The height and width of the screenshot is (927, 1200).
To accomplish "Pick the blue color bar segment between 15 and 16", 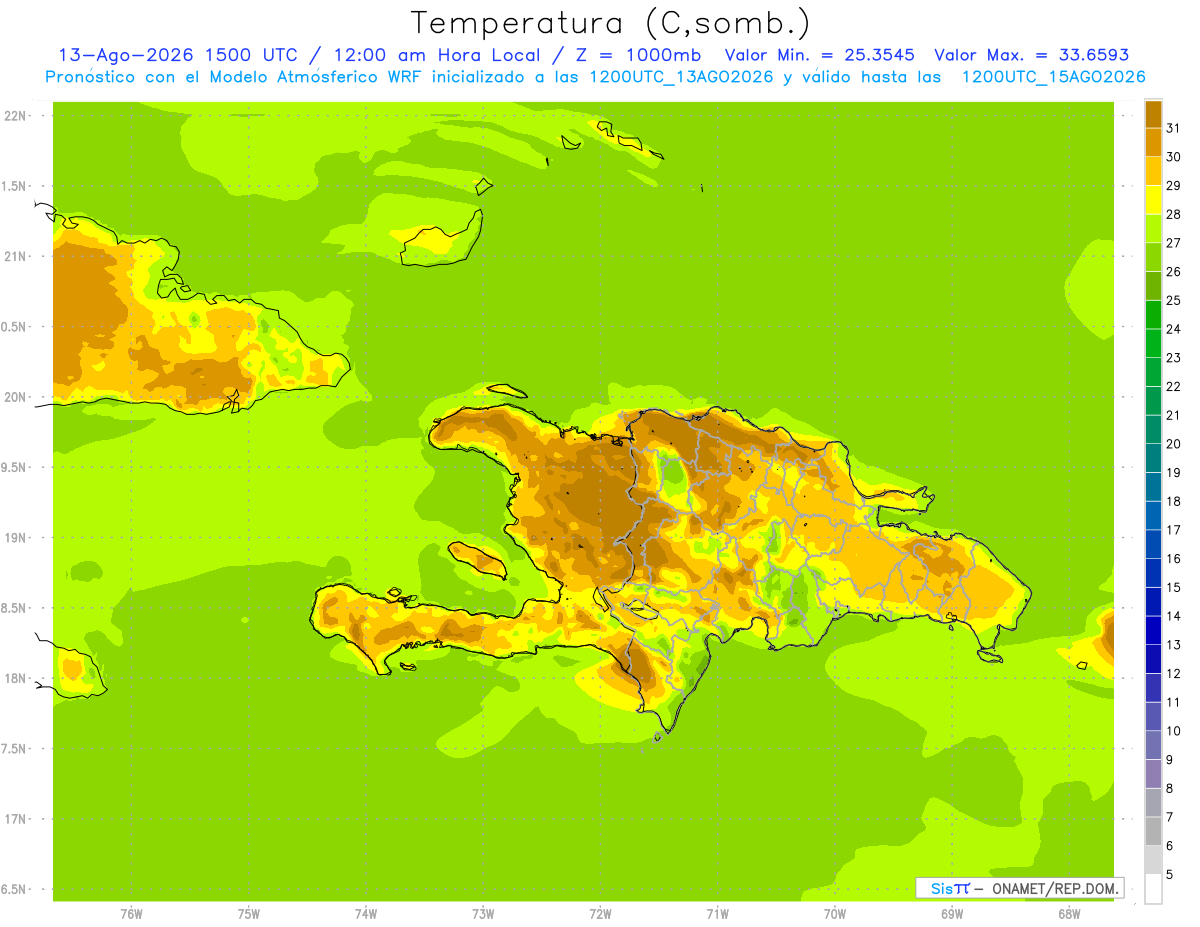I will (1153, 573).
